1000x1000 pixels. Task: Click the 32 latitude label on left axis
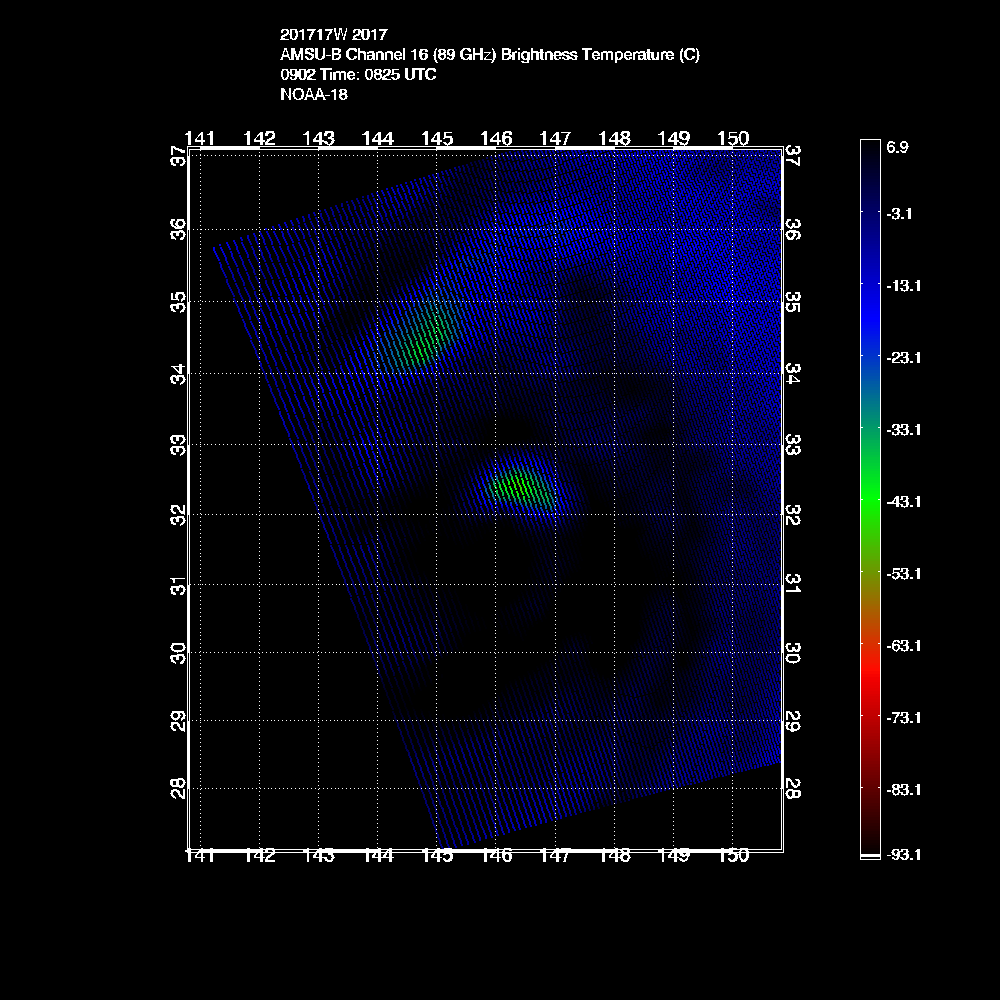[x=177, y=514]
